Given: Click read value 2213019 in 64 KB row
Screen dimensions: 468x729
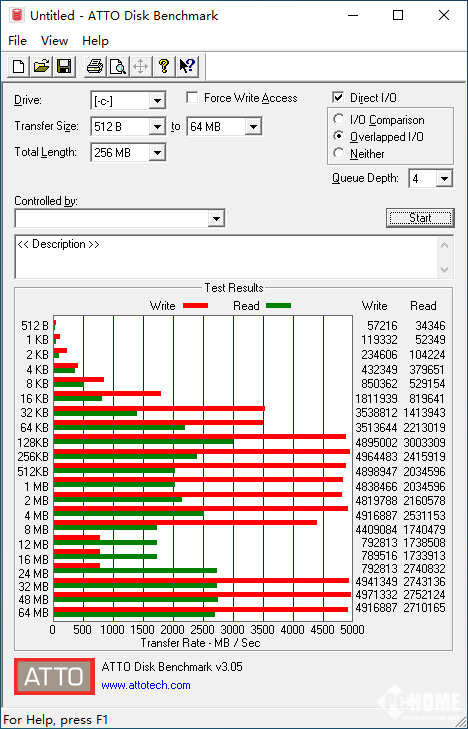Looking at the screenshot, I should point(424,428).
